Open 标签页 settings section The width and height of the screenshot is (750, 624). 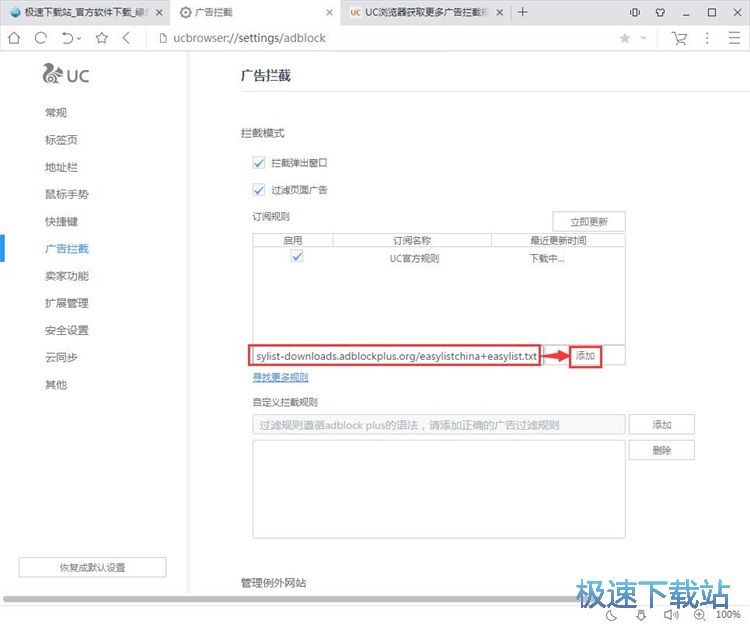(61, 140)
